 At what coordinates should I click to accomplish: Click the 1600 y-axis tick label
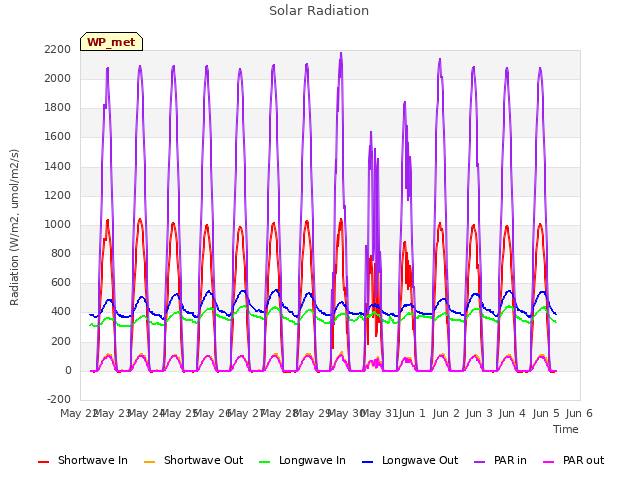[x=58, y=136]
